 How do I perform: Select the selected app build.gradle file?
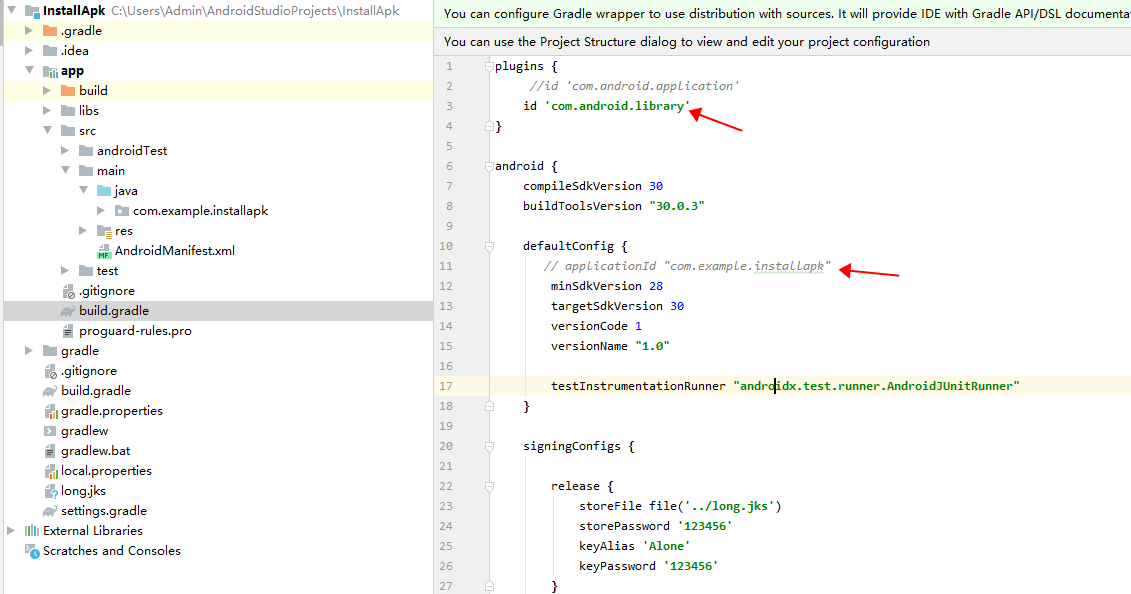coord(114,311)
